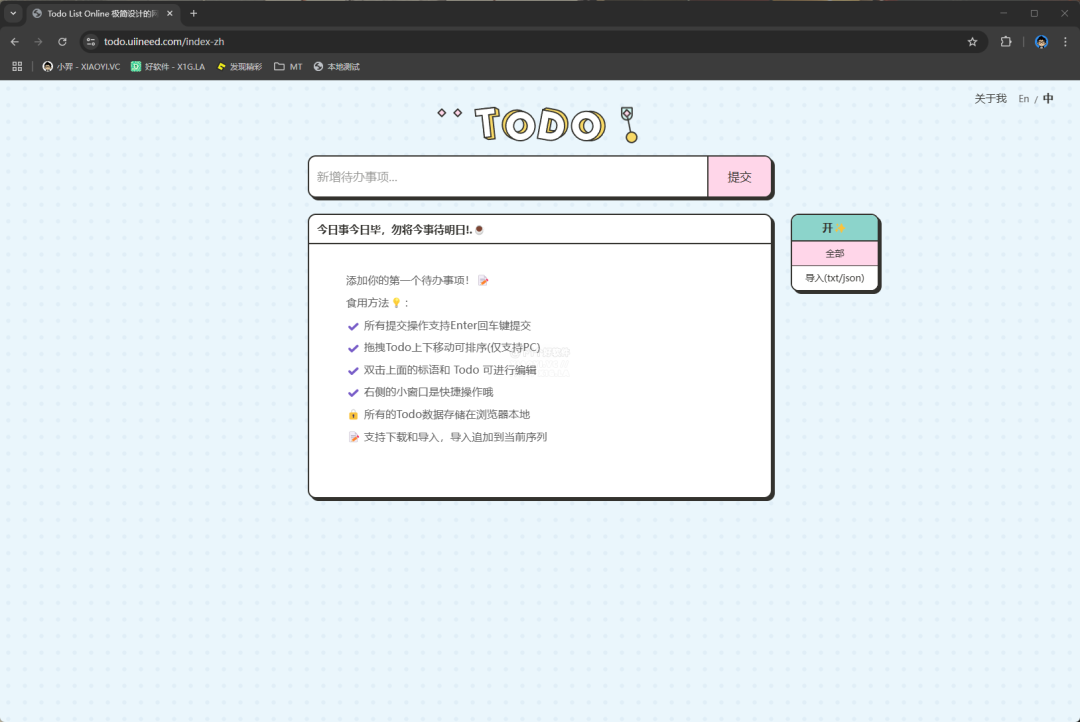Expand the Chrome tab search dropdown

pyautogui.click(x=13, y=13)
